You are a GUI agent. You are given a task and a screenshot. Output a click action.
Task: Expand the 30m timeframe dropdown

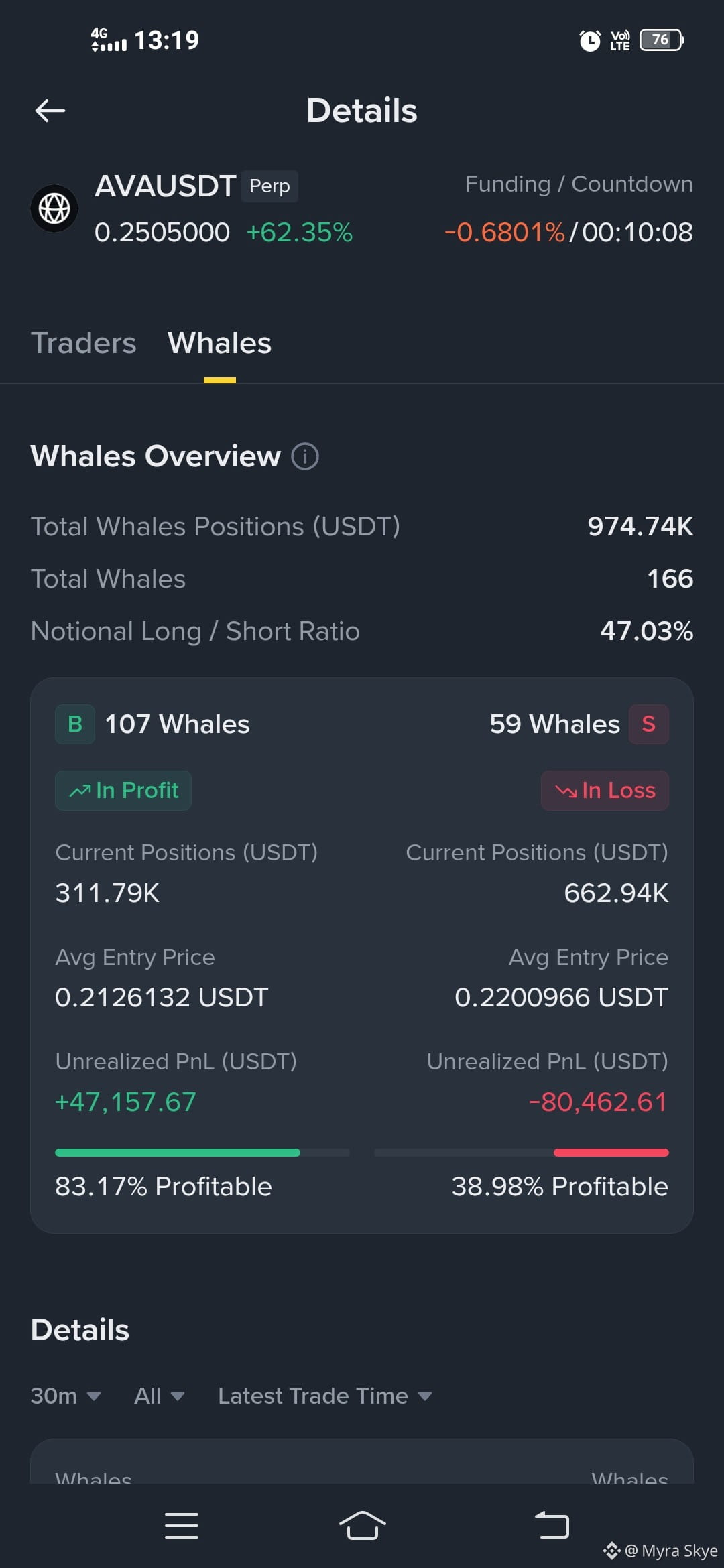[66, 1396]
